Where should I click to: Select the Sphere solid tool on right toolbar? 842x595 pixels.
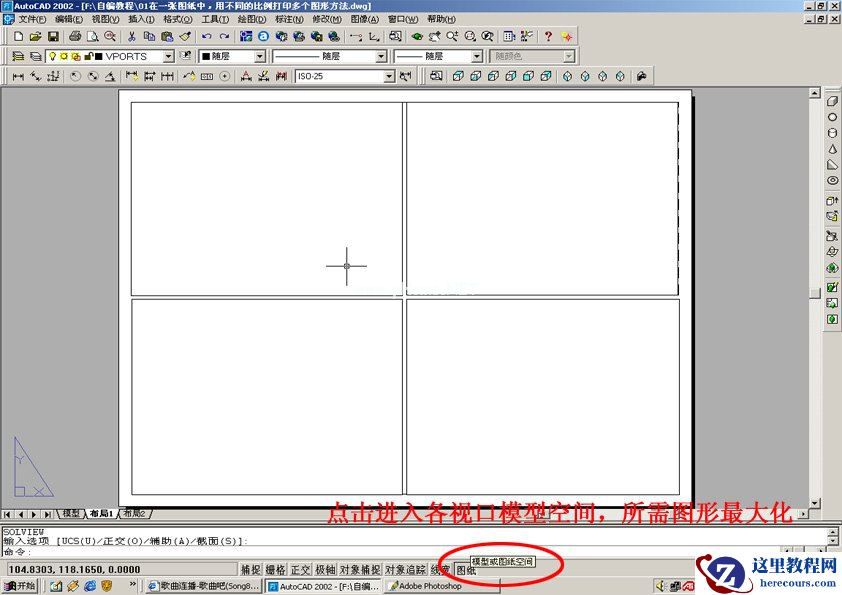point(832,117)
